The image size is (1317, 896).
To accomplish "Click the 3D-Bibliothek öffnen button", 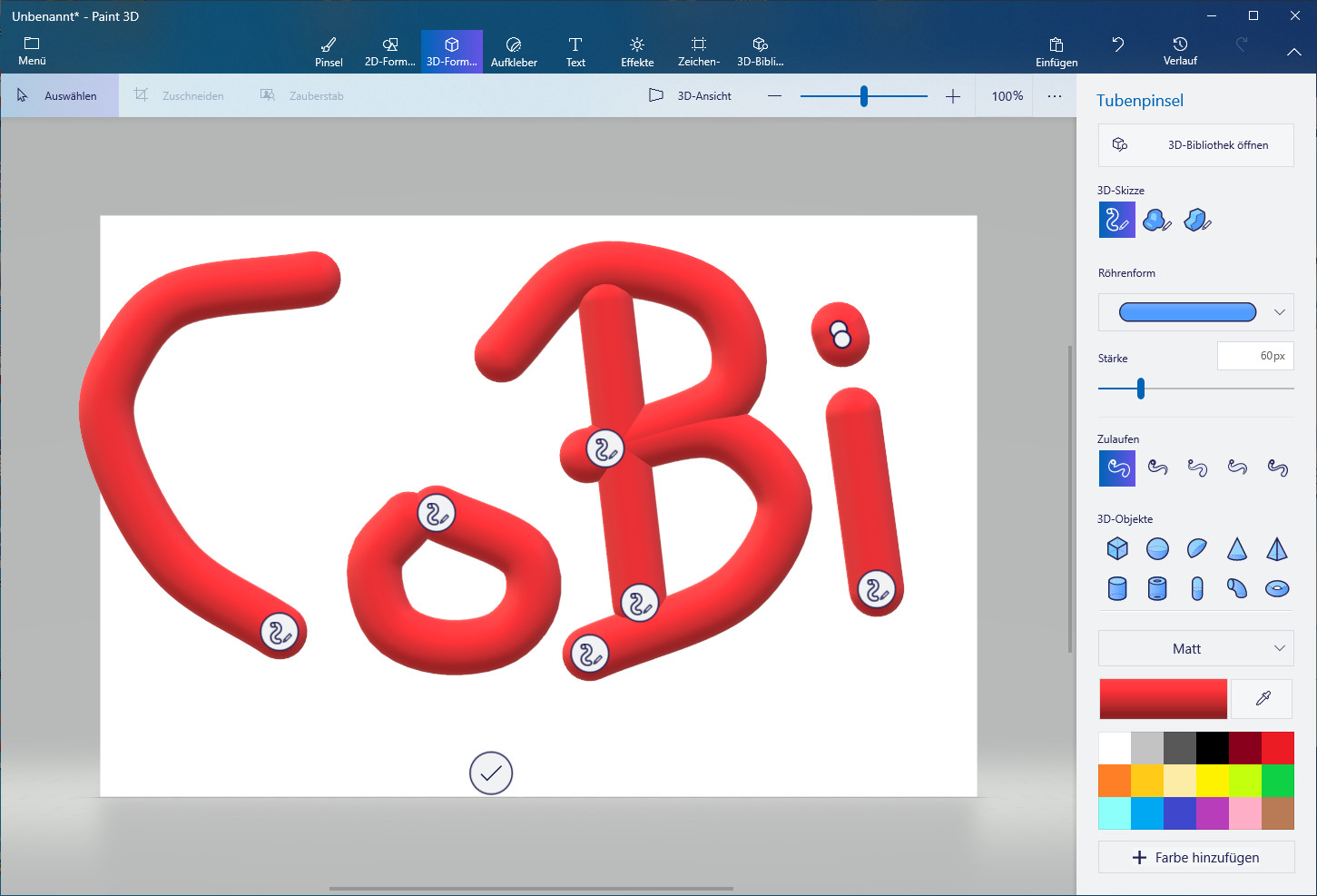I will click(1194, 145).
